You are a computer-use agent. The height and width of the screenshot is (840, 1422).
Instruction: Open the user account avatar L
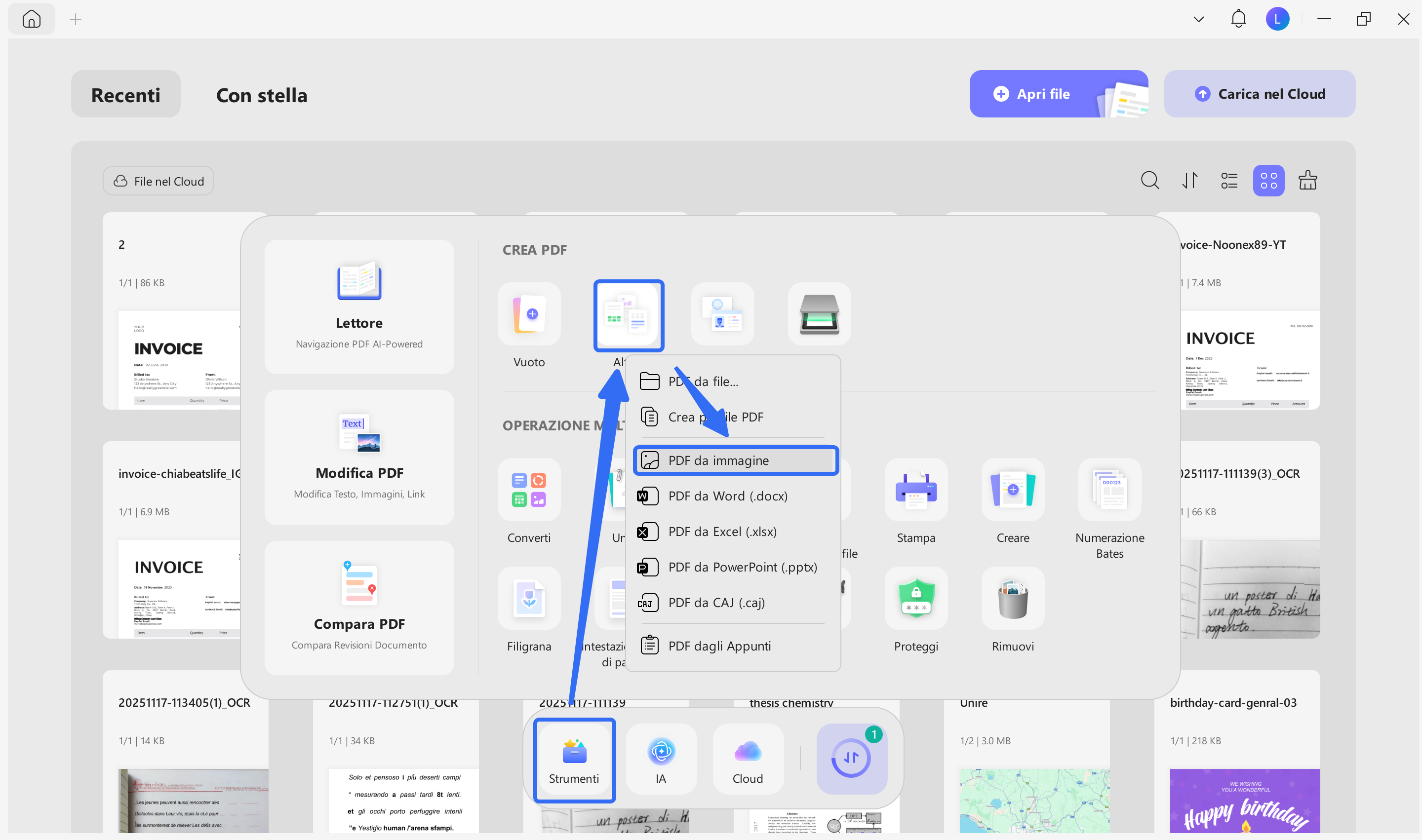point(1278,19)
